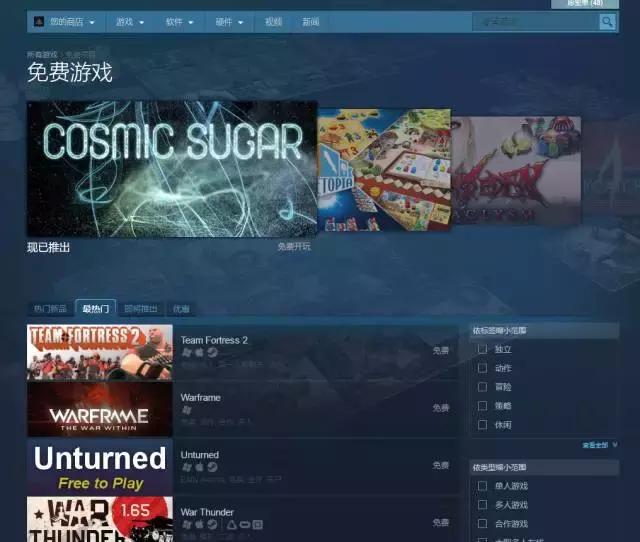The height and width of the screenshot is (542, 640).
Task: Click the search magnifier icon
Action: click(x=606, y=22)
